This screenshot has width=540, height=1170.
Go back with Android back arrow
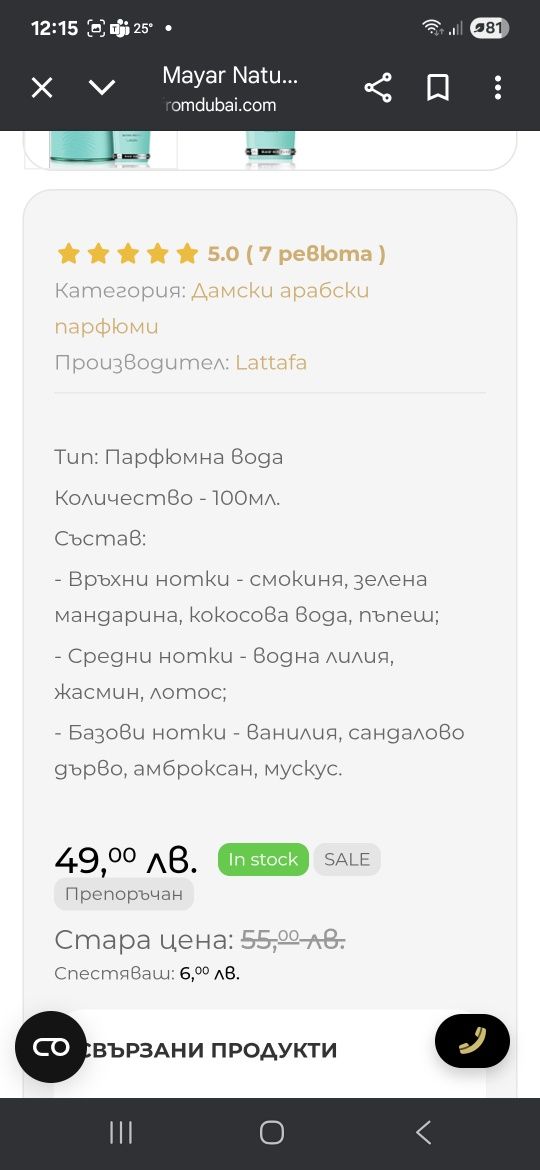pos(423,1133)
